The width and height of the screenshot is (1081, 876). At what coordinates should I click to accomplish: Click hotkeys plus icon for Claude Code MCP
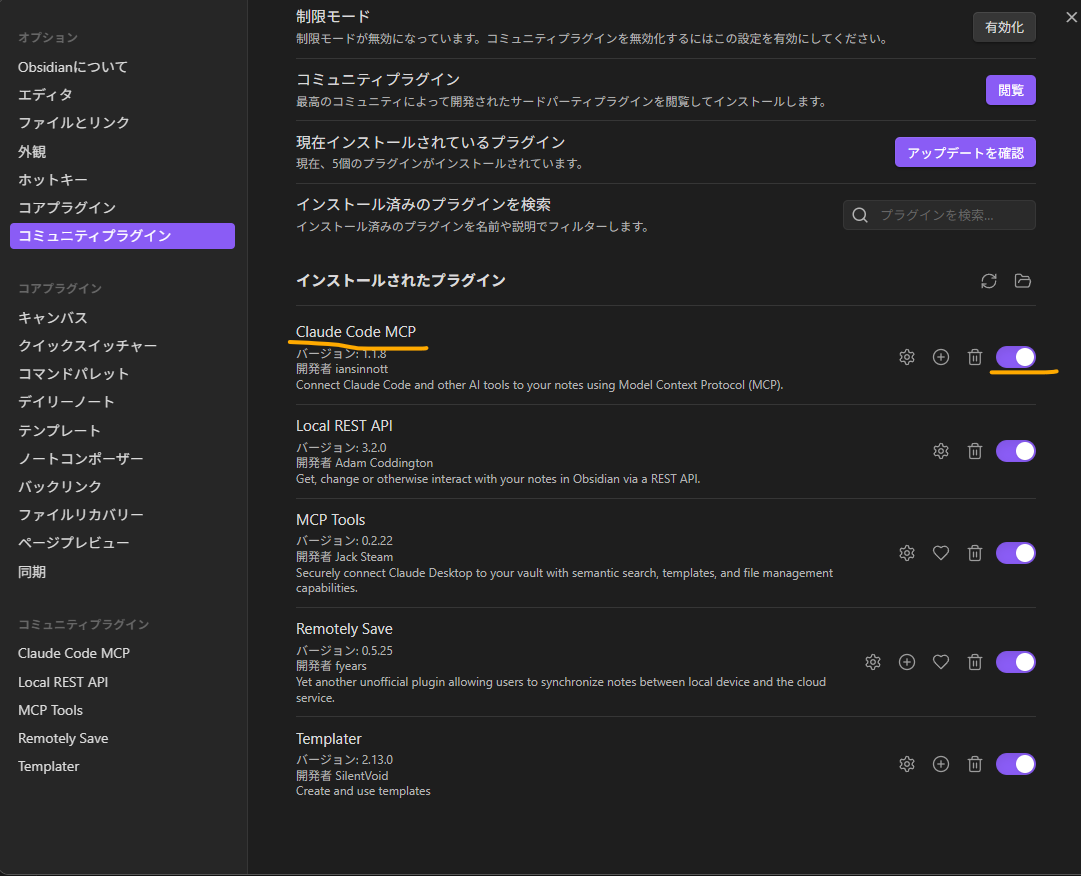coord(940,357)
